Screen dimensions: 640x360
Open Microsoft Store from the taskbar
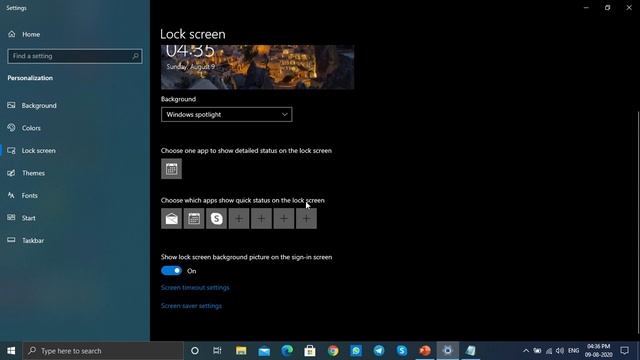click(x=310, y=351)
